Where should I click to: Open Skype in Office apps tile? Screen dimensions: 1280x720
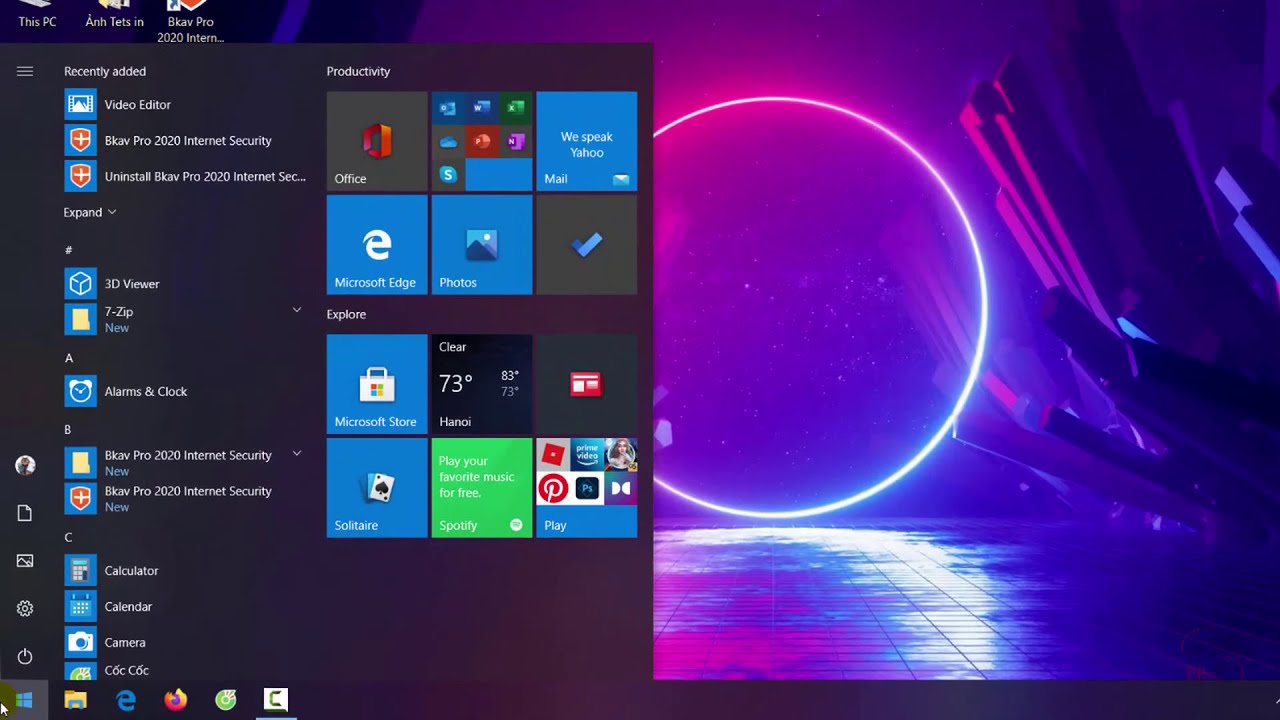[448, 175]
